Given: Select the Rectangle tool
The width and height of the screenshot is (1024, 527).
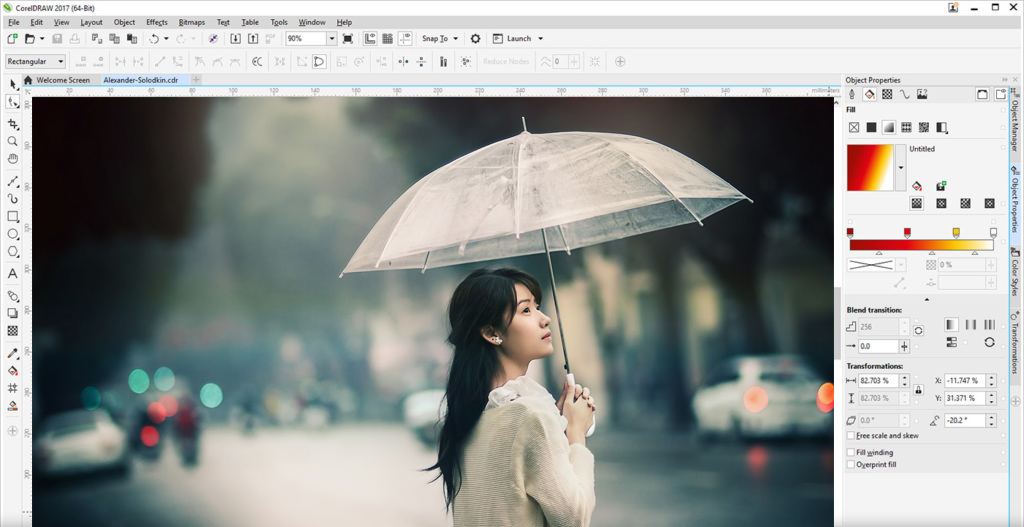Looking at the screenshot, I should tap(12, 216).
